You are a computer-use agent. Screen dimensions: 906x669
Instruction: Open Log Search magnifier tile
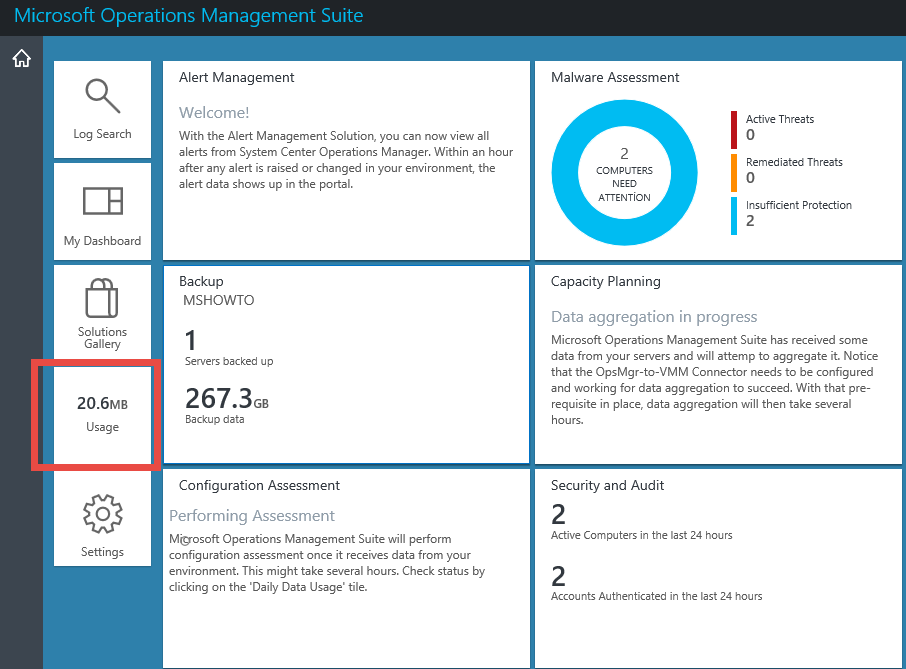(102, 109)
